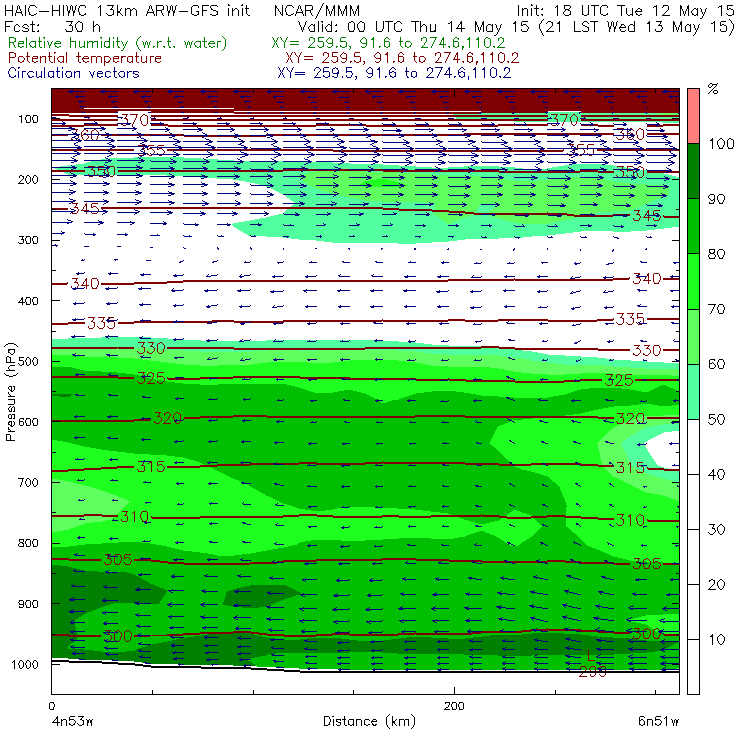This screenshot has height=740, width=740.
Task: Click the colorbar '30' percent label
Action: 716,530
